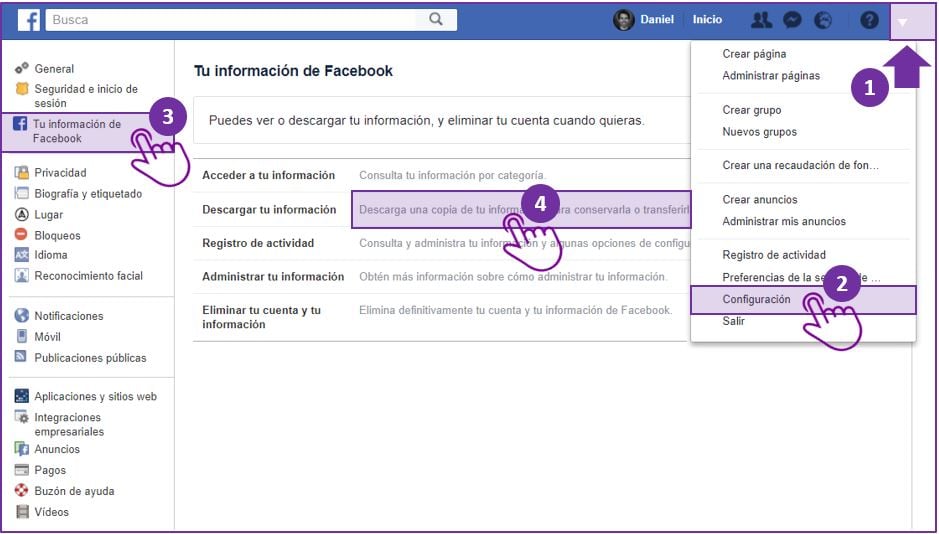Click the Biografía y etiquetado icon

[x=22, y=193]
